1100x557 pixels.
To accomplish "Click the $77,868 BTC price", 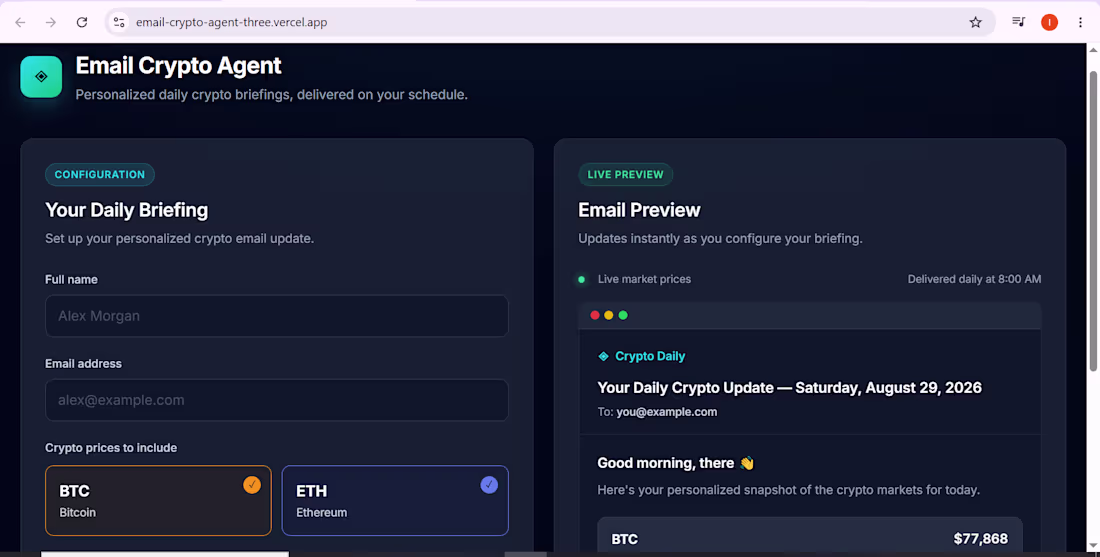I will pyautogui.click(x=980, y=539).
